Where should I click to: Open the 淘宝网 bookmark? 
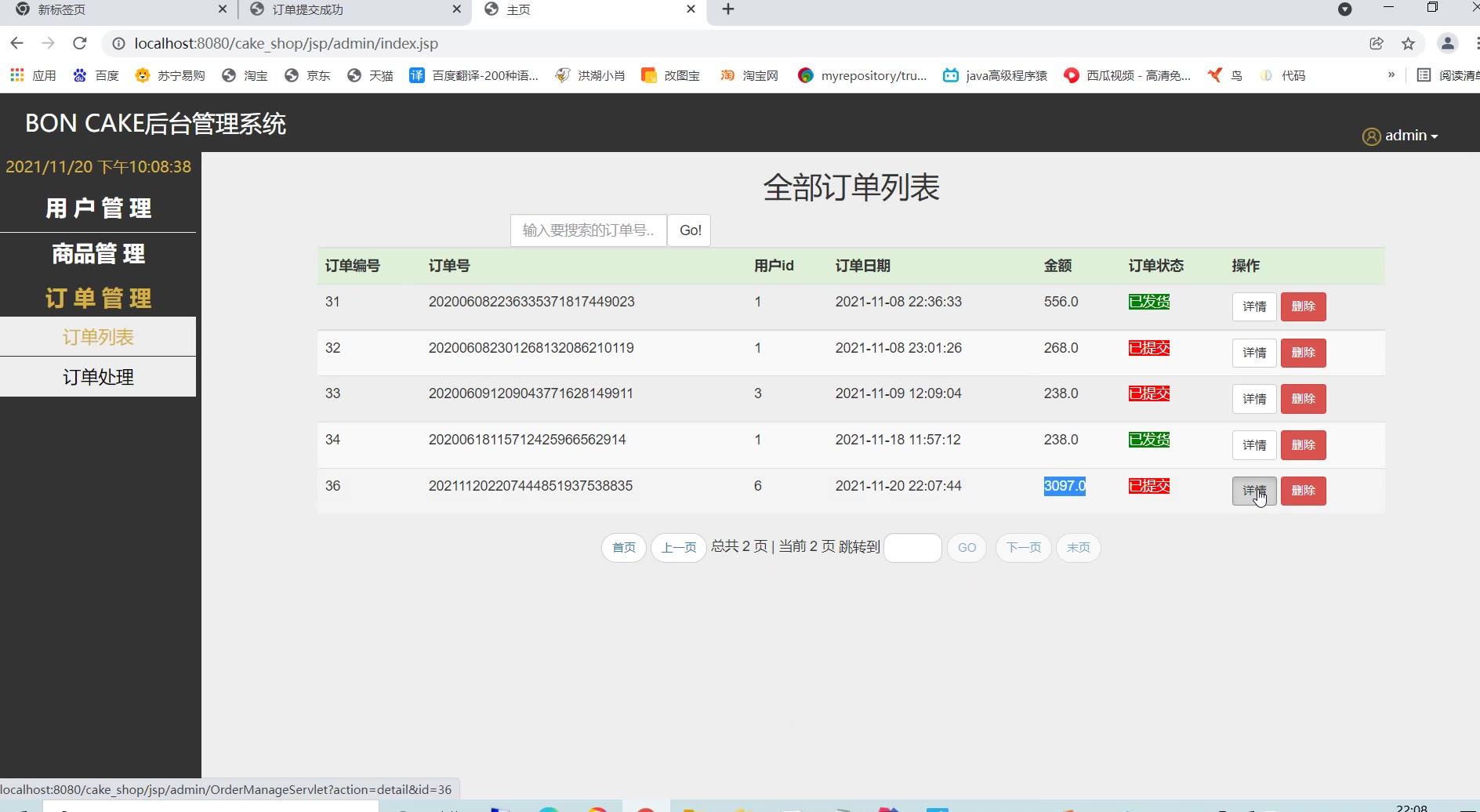point(749,75)
